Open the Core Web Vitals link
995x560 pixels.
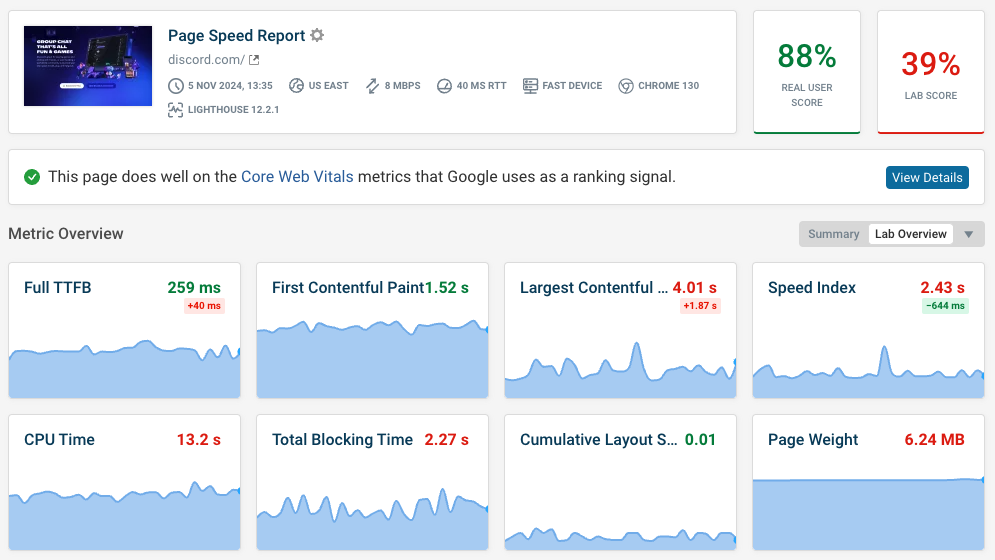tap(297, 177)
